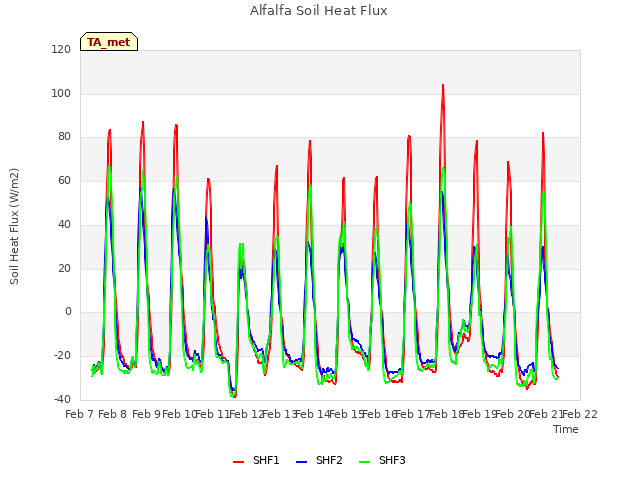Select the SHF3 legend label
This screenshot has height=480, width=640.
tap(392, 460)
